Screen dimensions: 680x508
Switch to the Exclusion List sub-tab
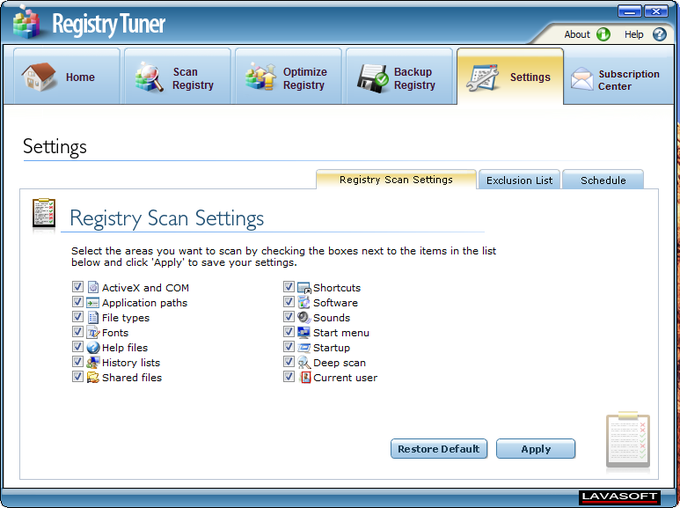pos(519,180)
